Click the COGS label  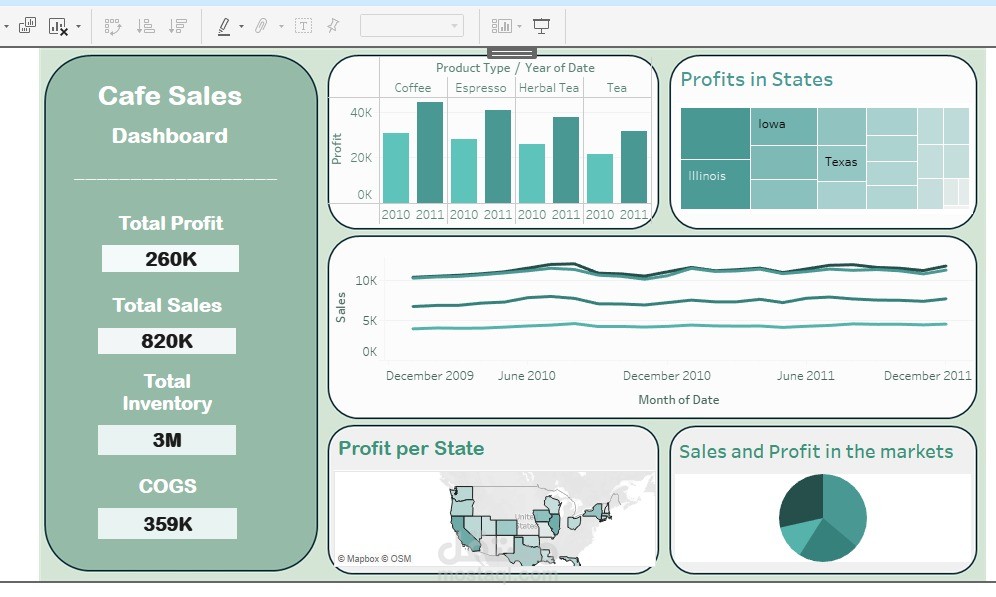click(168, 486)
